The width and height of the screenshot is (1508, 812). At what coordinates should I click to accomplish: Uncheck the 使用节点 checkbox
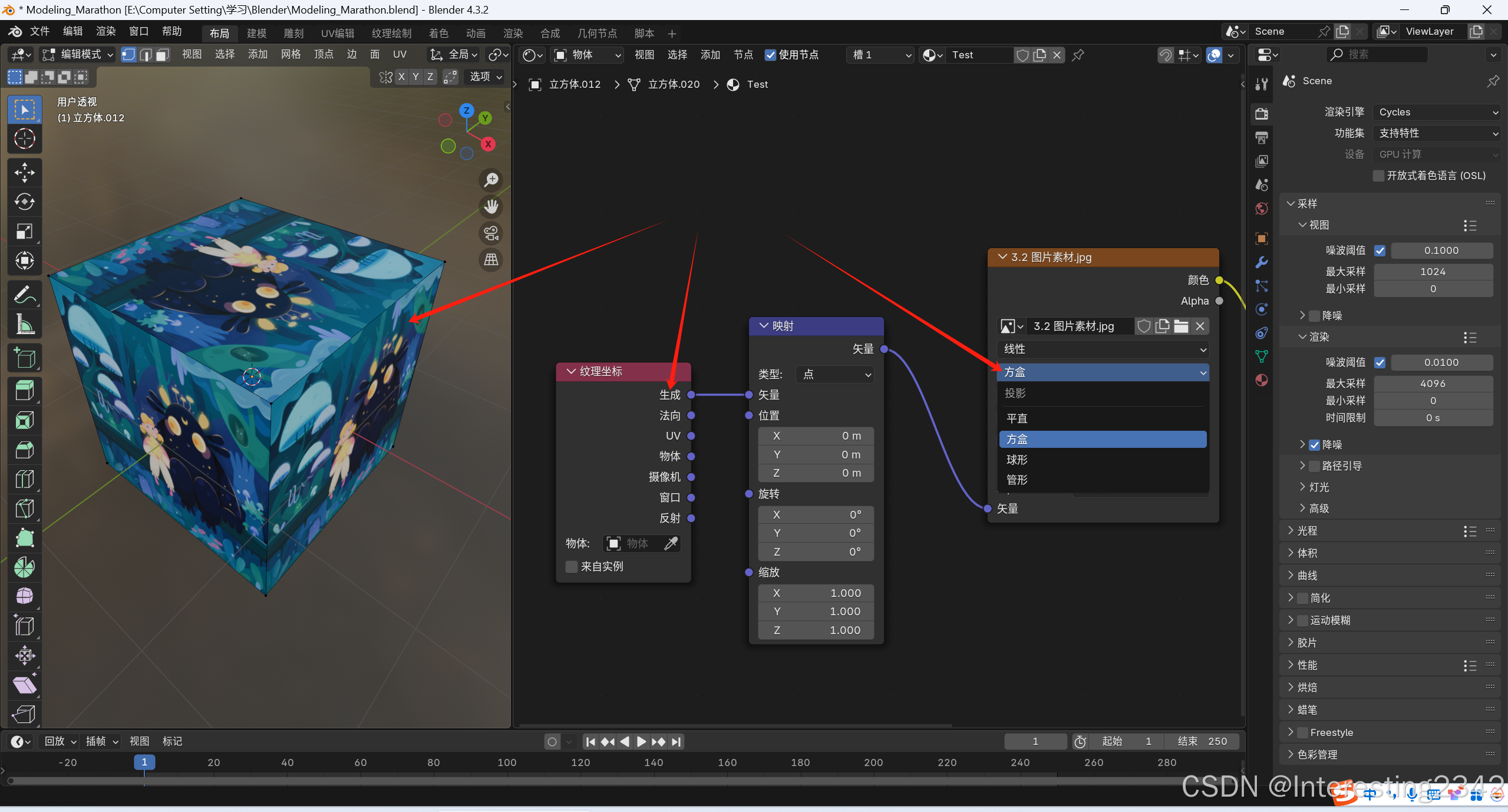point(770,55)
